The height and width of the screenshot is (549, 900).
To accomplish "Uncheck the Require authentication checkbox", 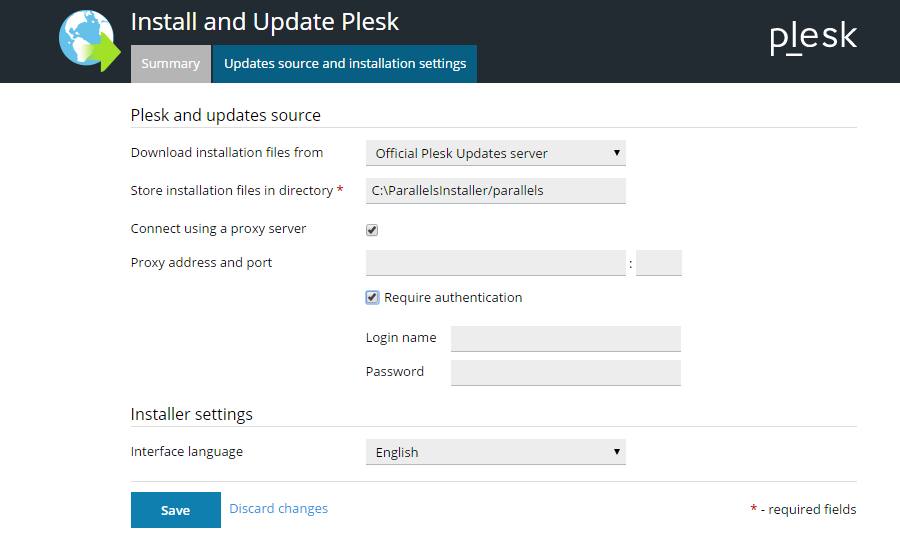I will click(x=372, y=298).
